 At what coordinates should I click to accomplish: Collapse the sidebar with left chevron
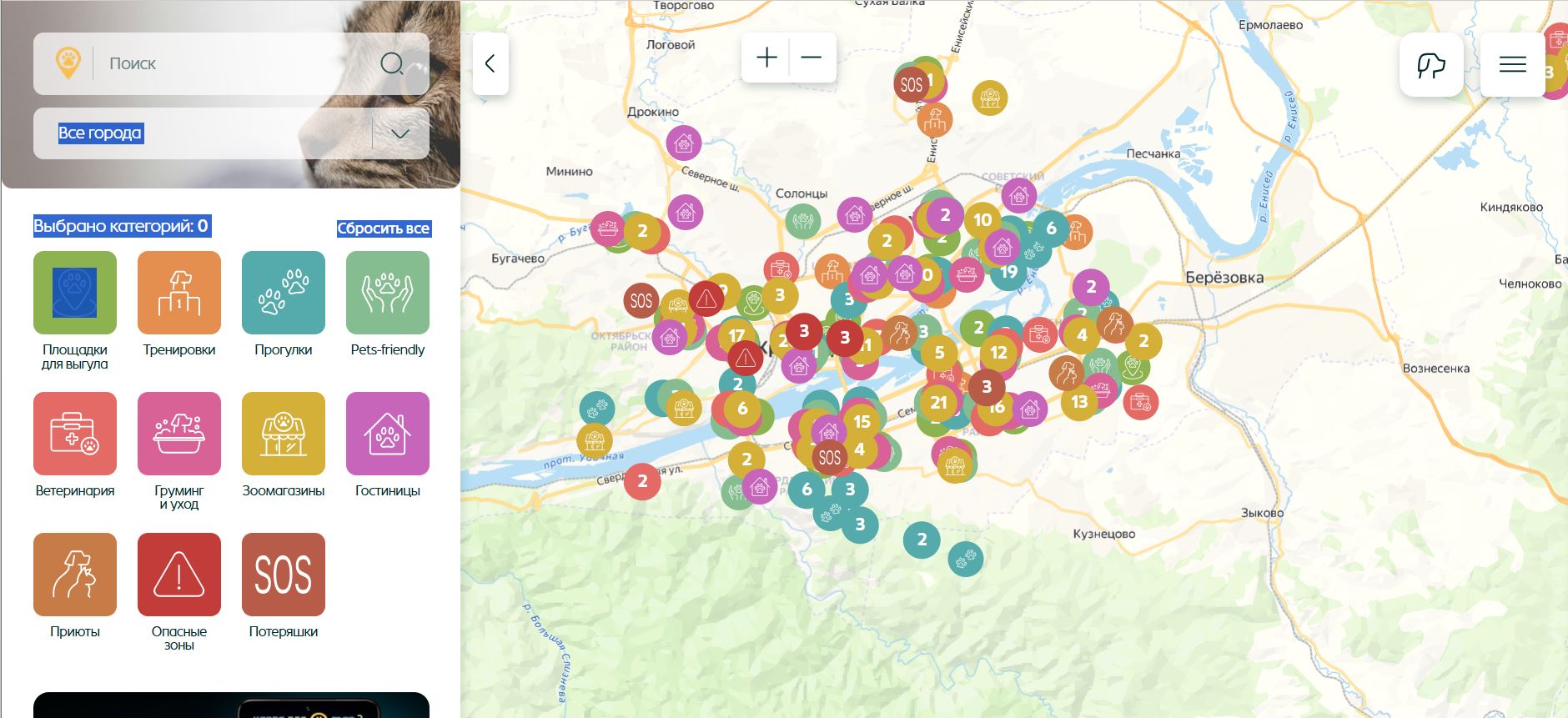pyautogui.click(x=490, y=63)
